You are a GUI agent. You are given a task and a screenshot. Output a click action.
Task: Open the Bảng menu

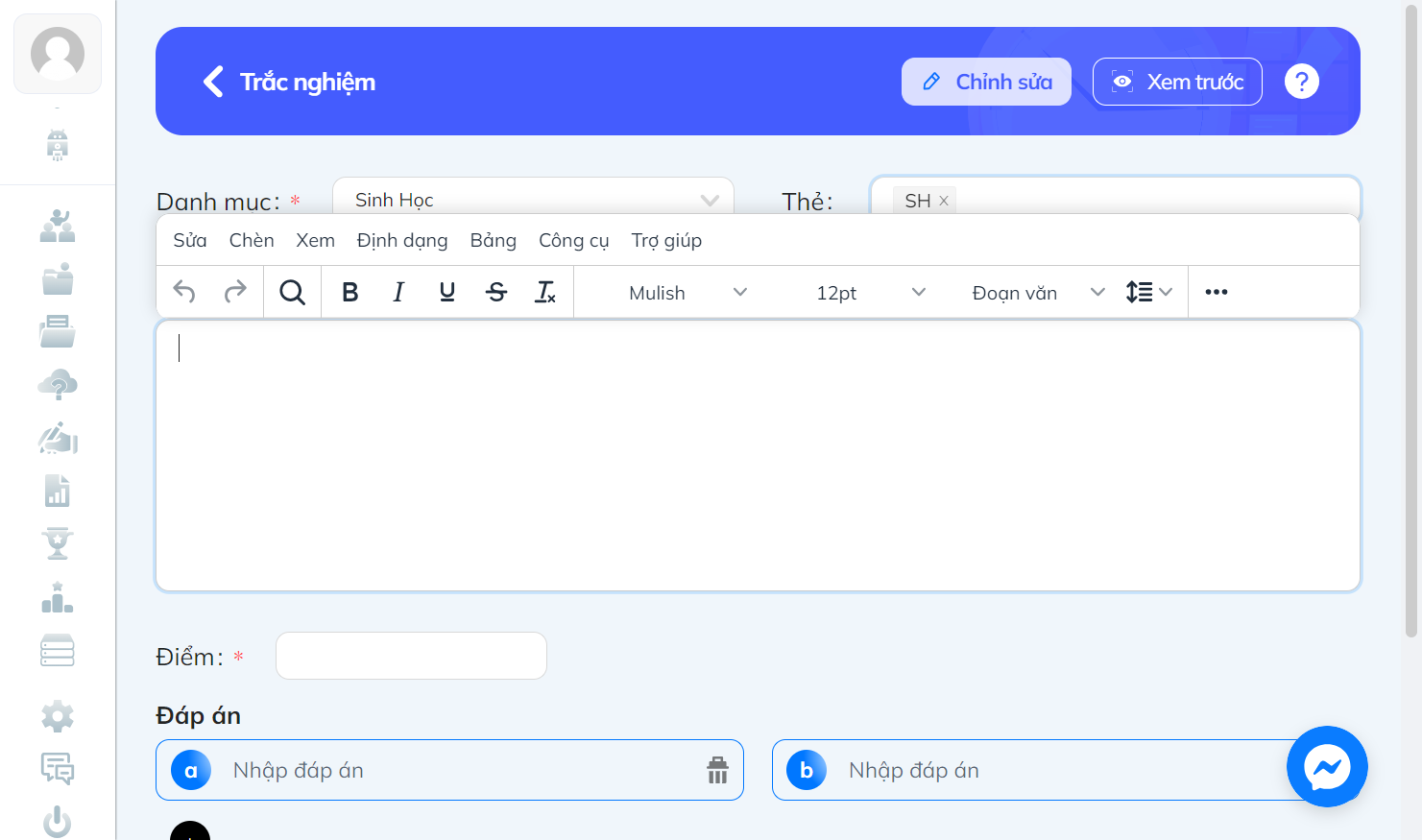point(494,240)
